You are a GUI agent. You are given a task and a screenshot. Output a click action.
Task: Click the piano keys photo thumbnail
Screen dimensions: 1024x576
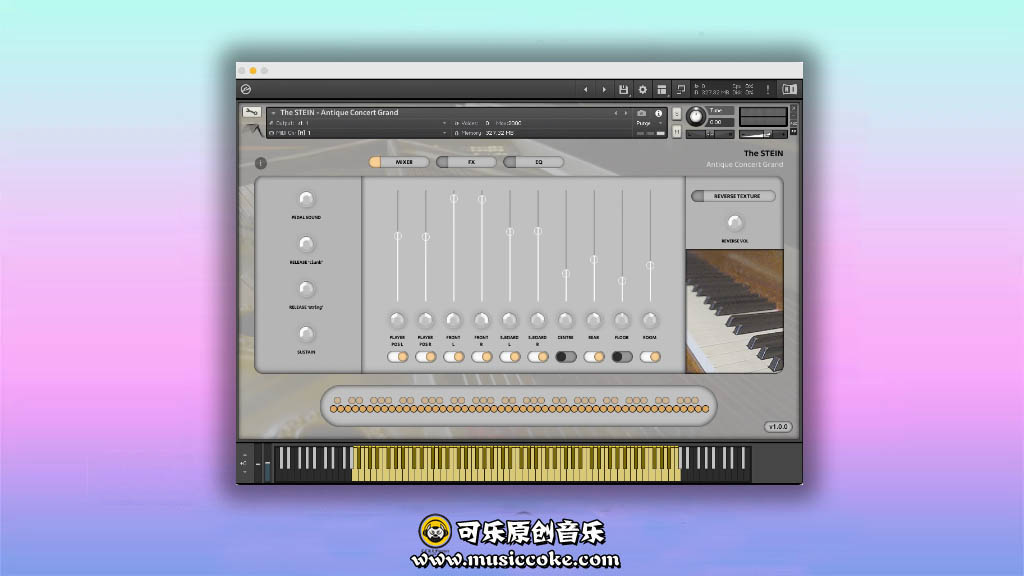point(734,311)
